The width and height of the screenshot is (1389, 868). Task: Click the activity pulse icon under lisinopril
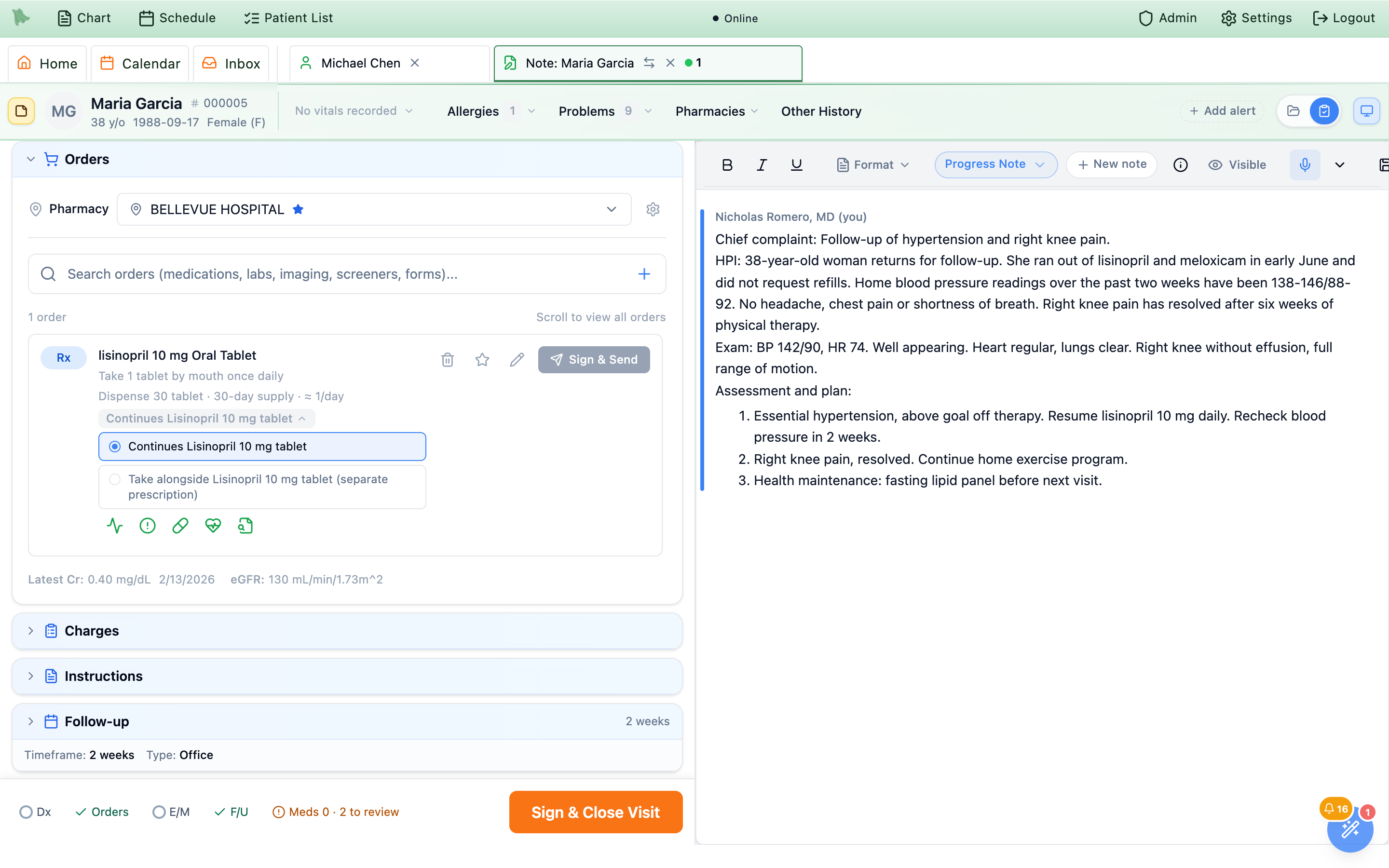coord(115,525)
